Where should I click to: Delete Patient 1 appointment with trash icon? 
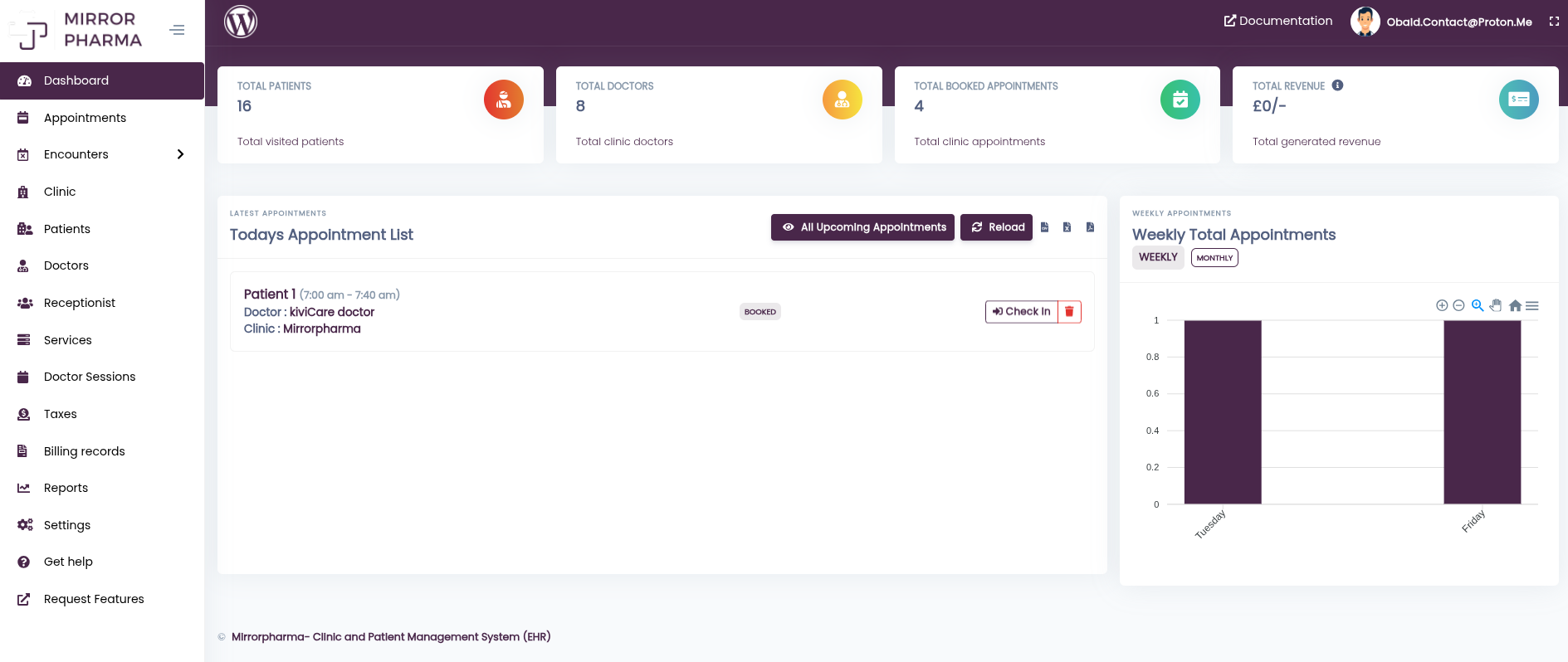click(x=1069, y=312)
